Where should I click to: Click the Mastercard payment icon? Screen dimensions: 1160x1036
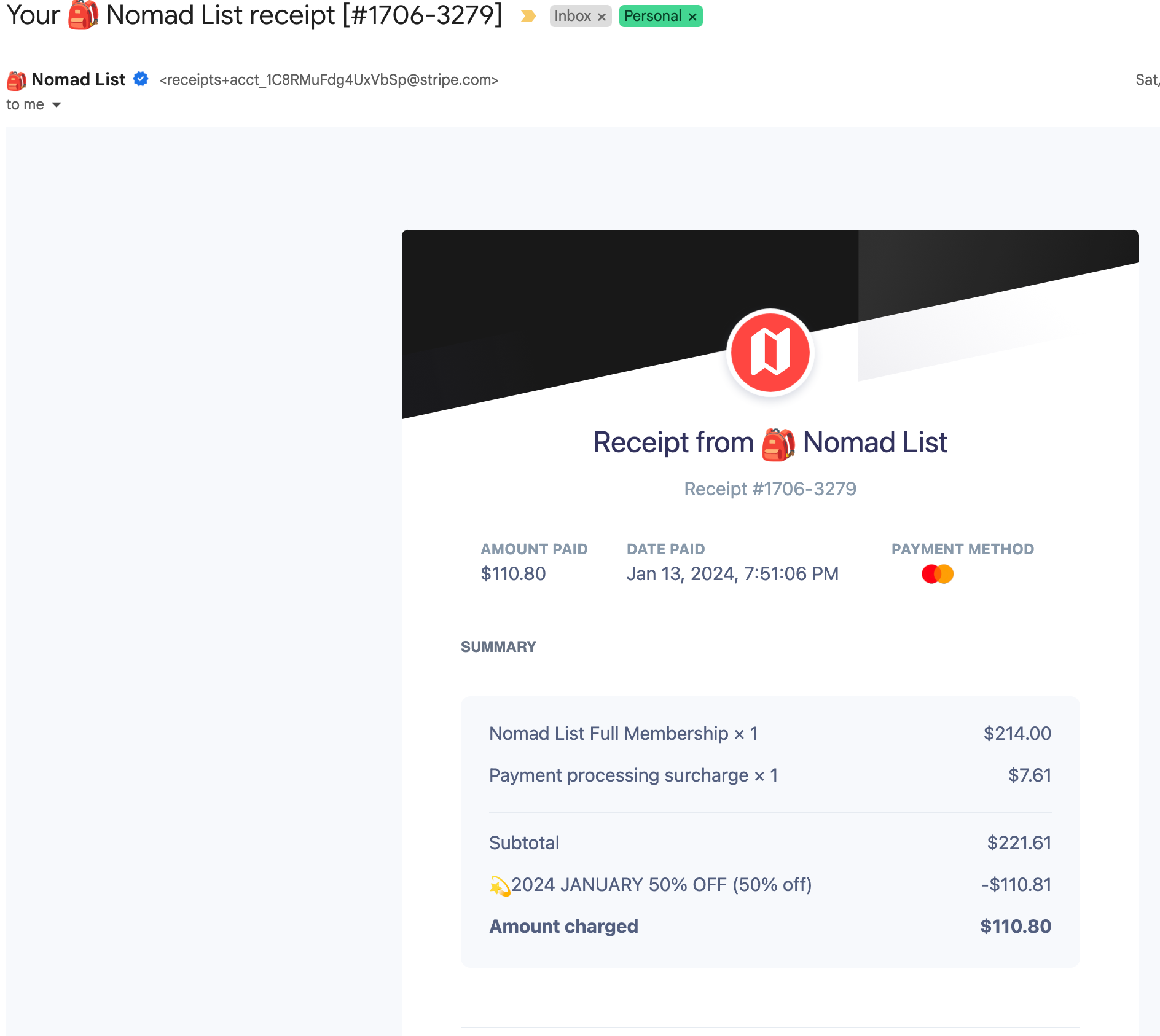[x=937, y=574]
